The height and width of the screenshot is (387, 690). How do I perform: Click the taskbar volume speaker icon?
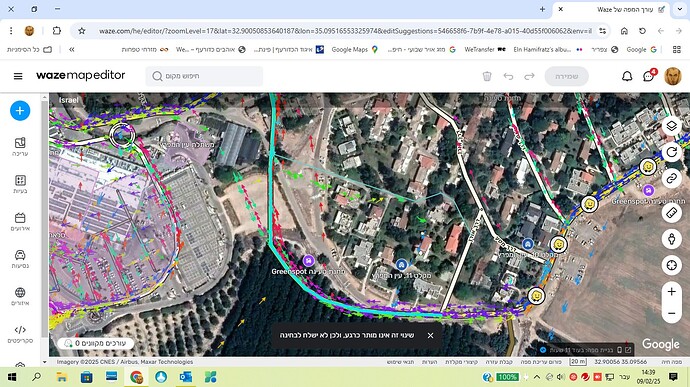(x=561, y=377)
